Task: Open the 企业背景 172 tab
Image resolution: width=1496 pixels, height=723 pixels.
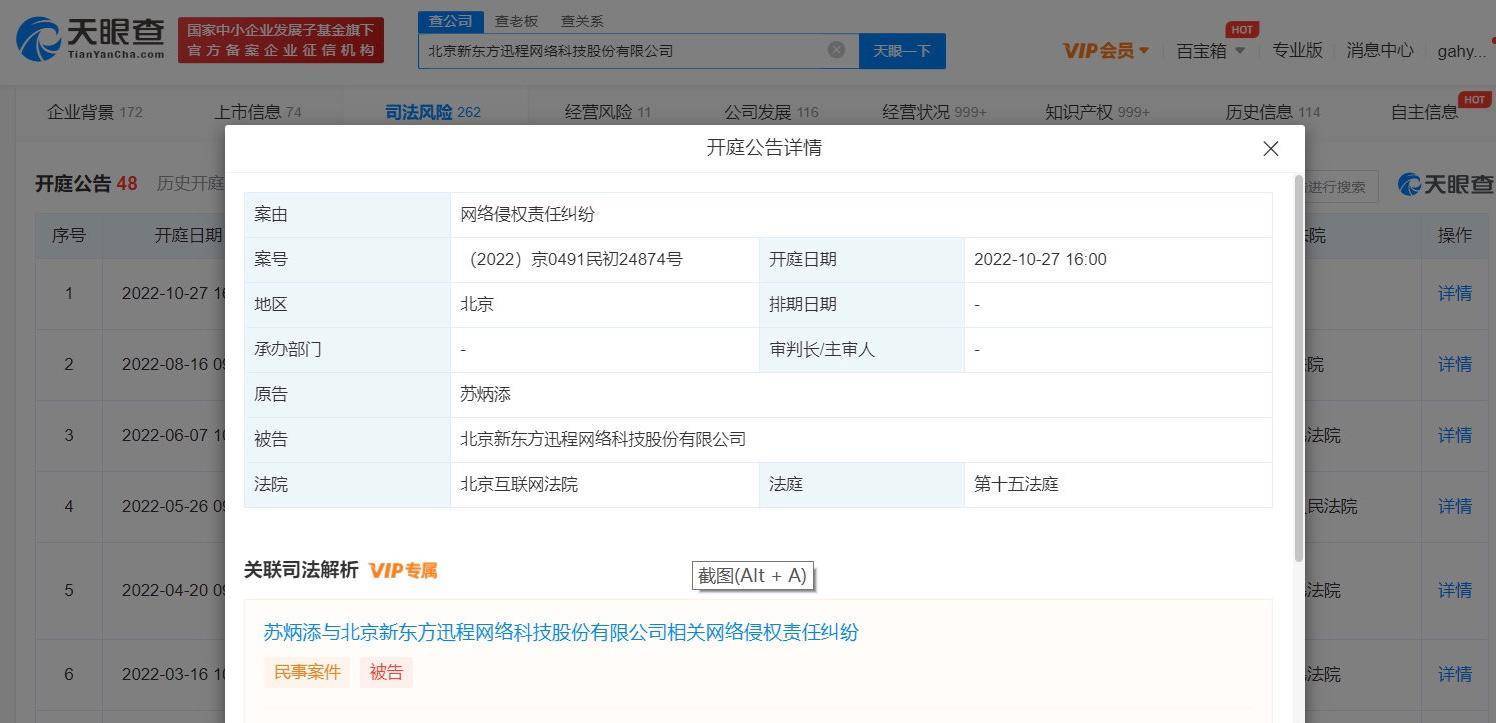Action: click(94, 112)
